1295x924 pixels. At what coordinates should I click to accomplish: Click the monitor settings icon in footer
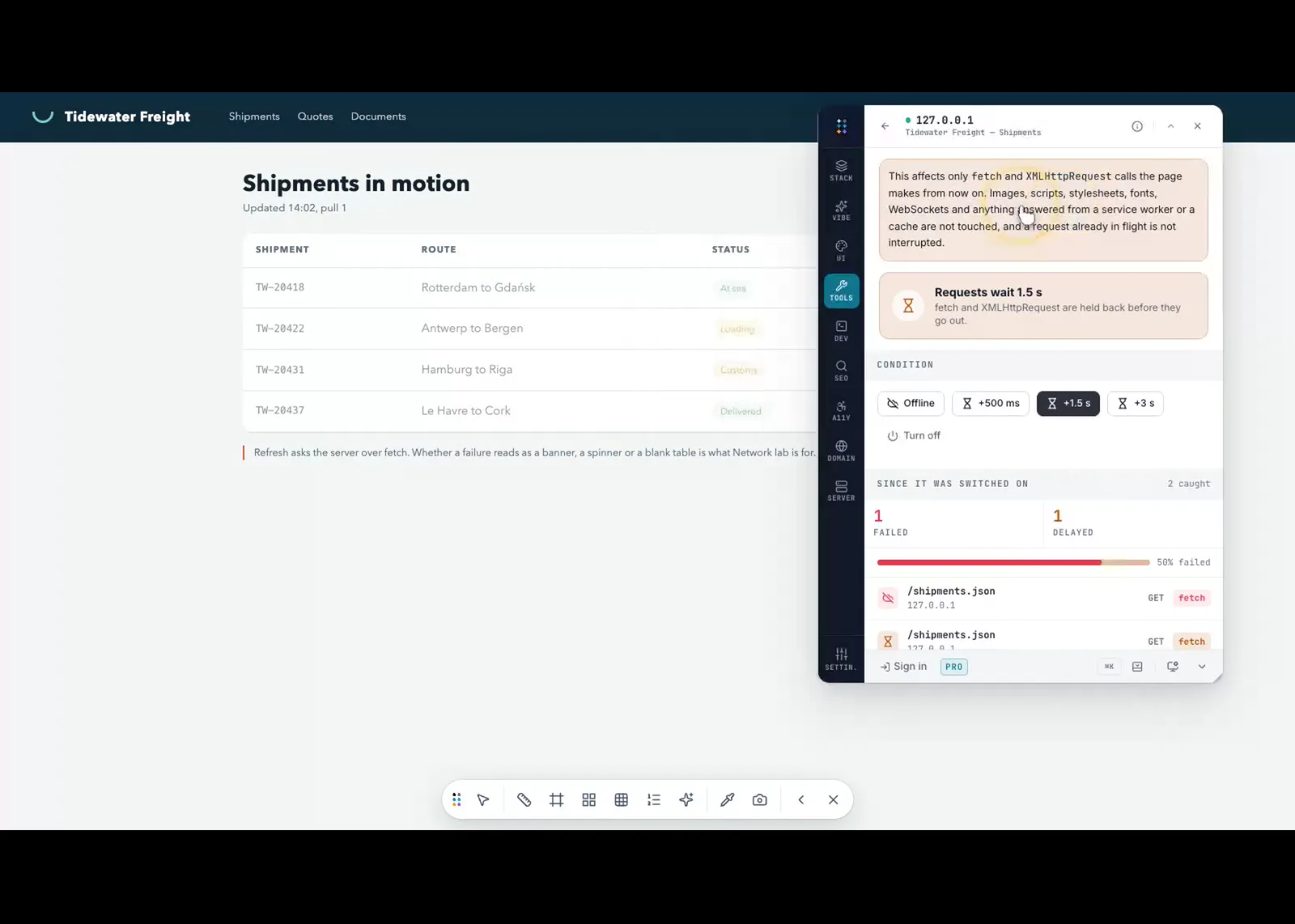pyautogui.click(x=1172, y=667)
